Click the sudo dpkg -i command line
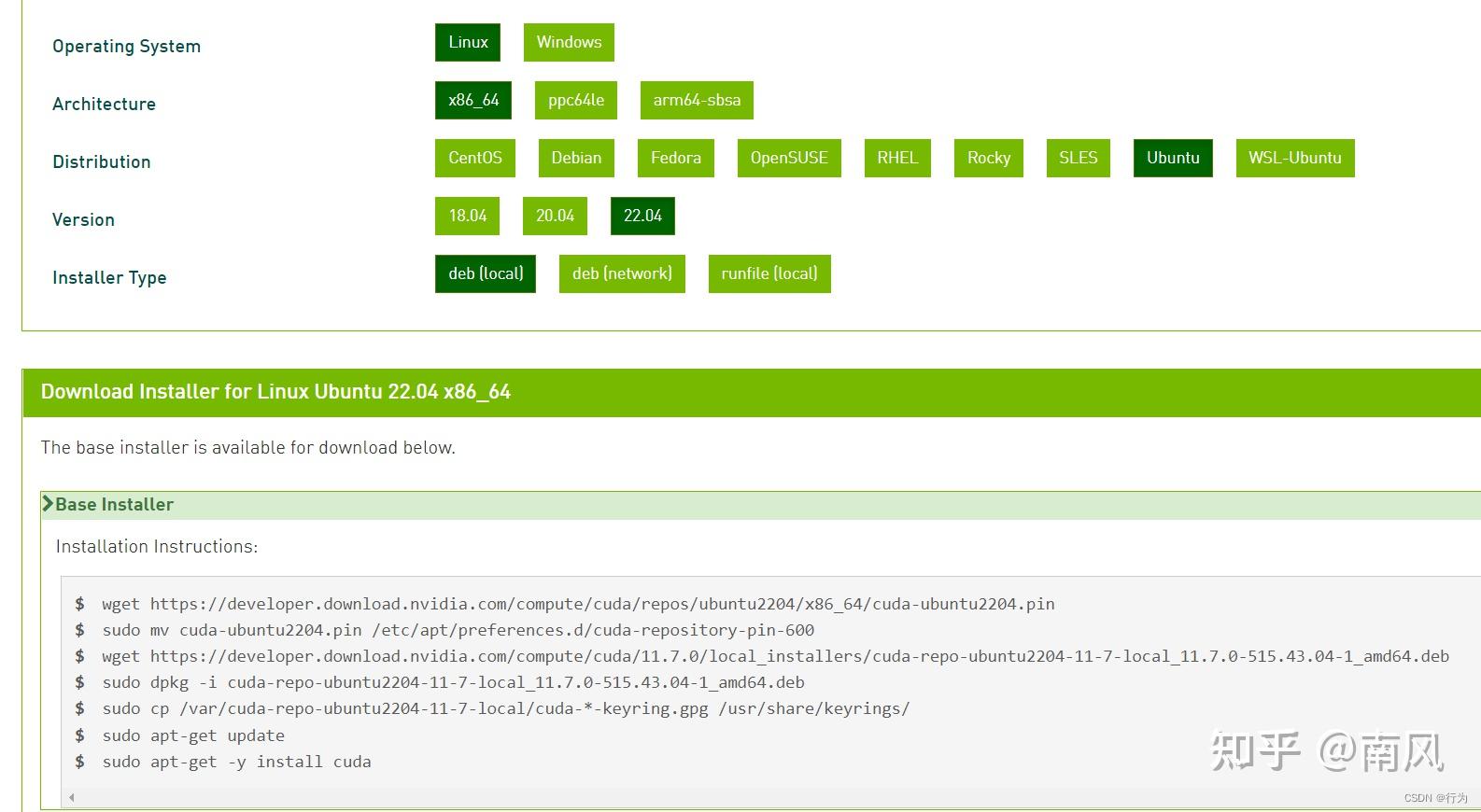Viewport: 1481px width, 812px height. click(453, 682)
